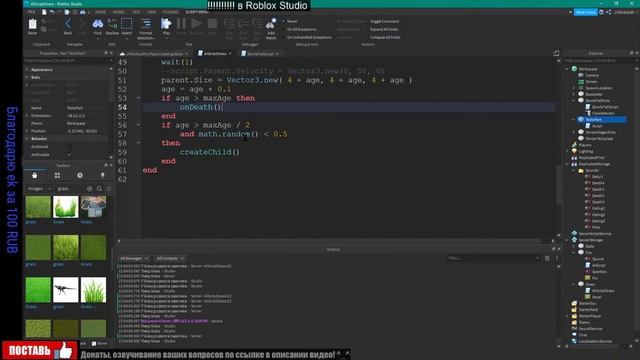Click the Players icon in Explorer

click(574, 145)
